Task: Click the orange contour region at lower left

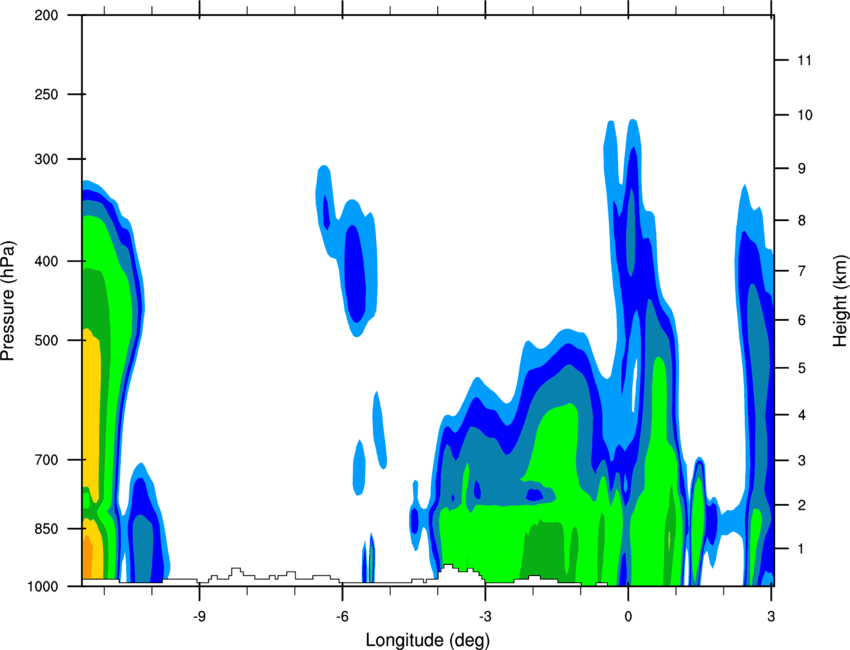Action: [x=87, y=557]
